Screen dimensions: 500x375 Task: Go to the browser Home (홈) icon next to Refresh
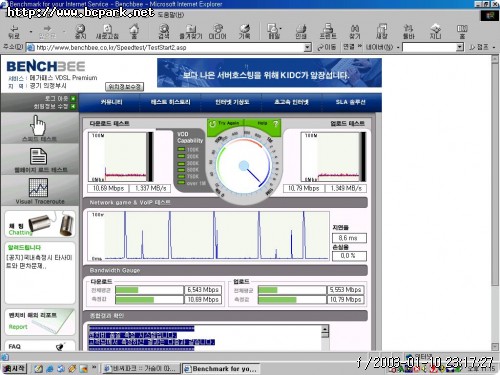point(134,32)
